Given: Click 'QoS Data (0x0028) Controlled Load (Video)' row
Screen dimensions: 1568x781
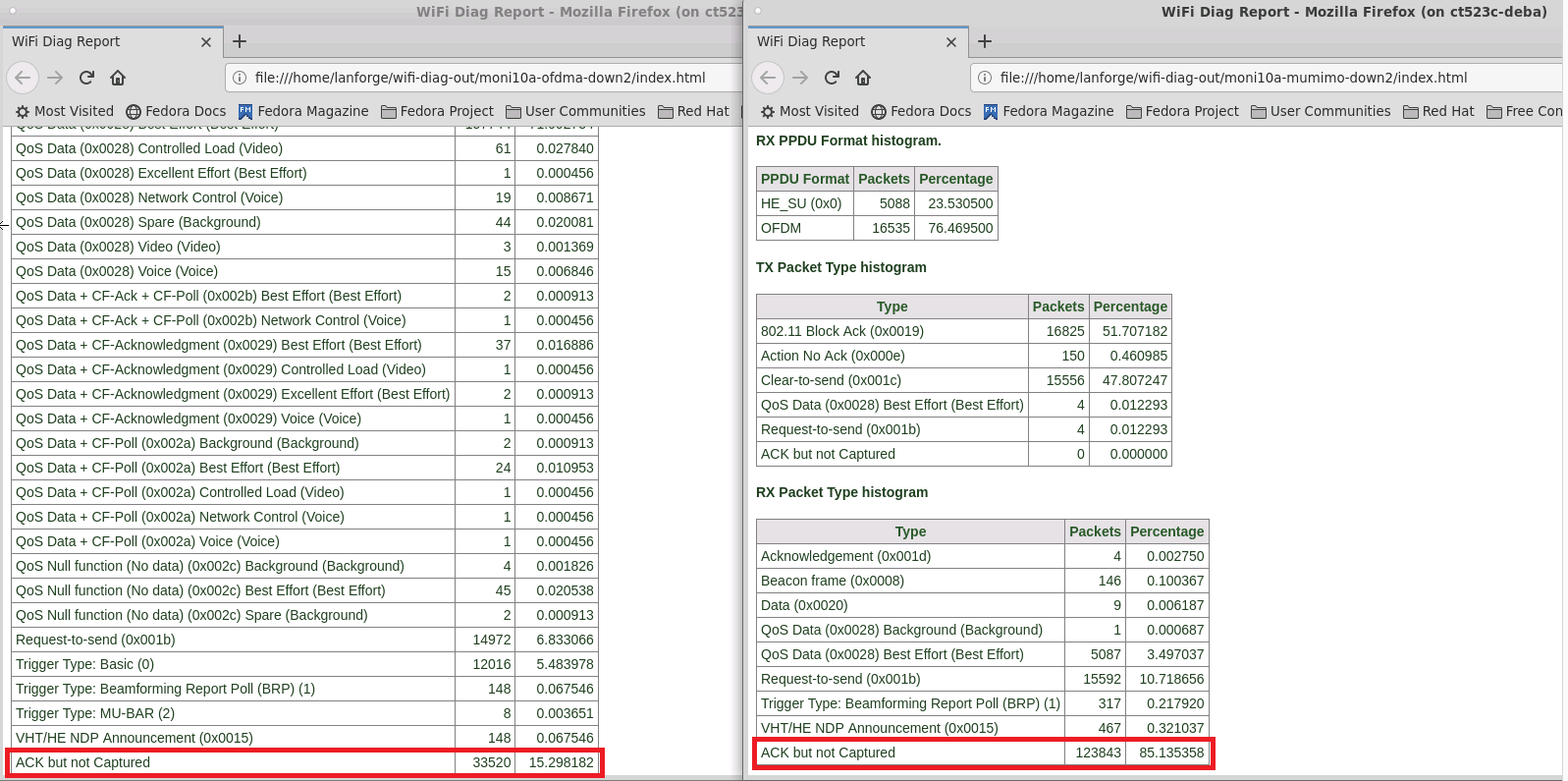Looking at the screenshot, I should (x=304, y=148).
